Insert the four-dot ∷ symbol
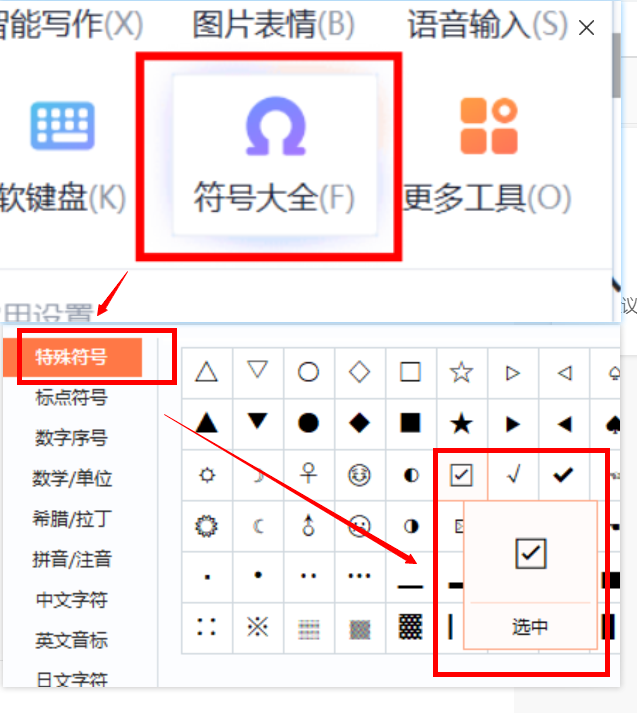Viewport: 637px width, 713px height. pyautogui.click(x=207, y=628)
